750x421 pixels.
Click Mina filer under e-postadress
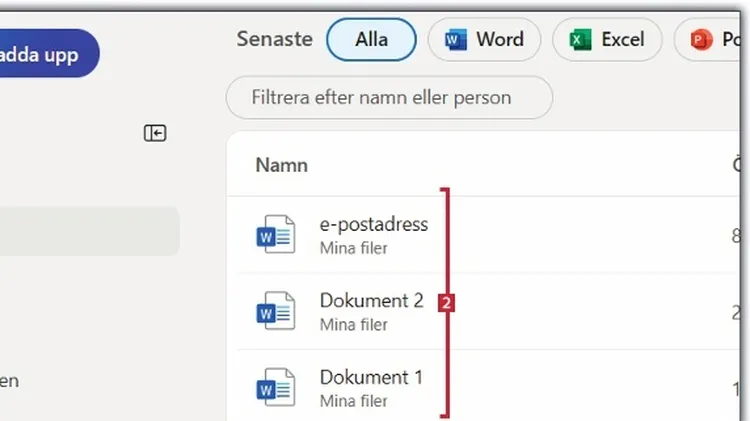pyautogui.click(x=353, y=247)
